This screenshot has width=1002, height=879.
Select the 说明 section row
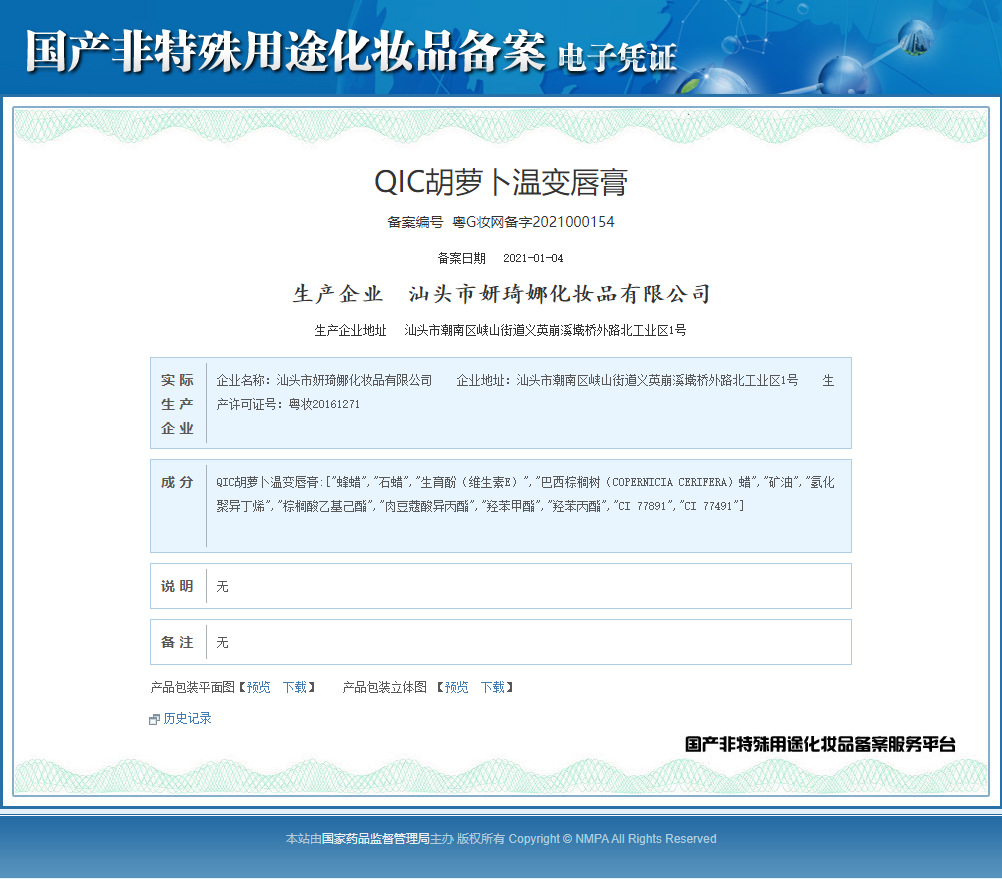click(x=177, y=586)
